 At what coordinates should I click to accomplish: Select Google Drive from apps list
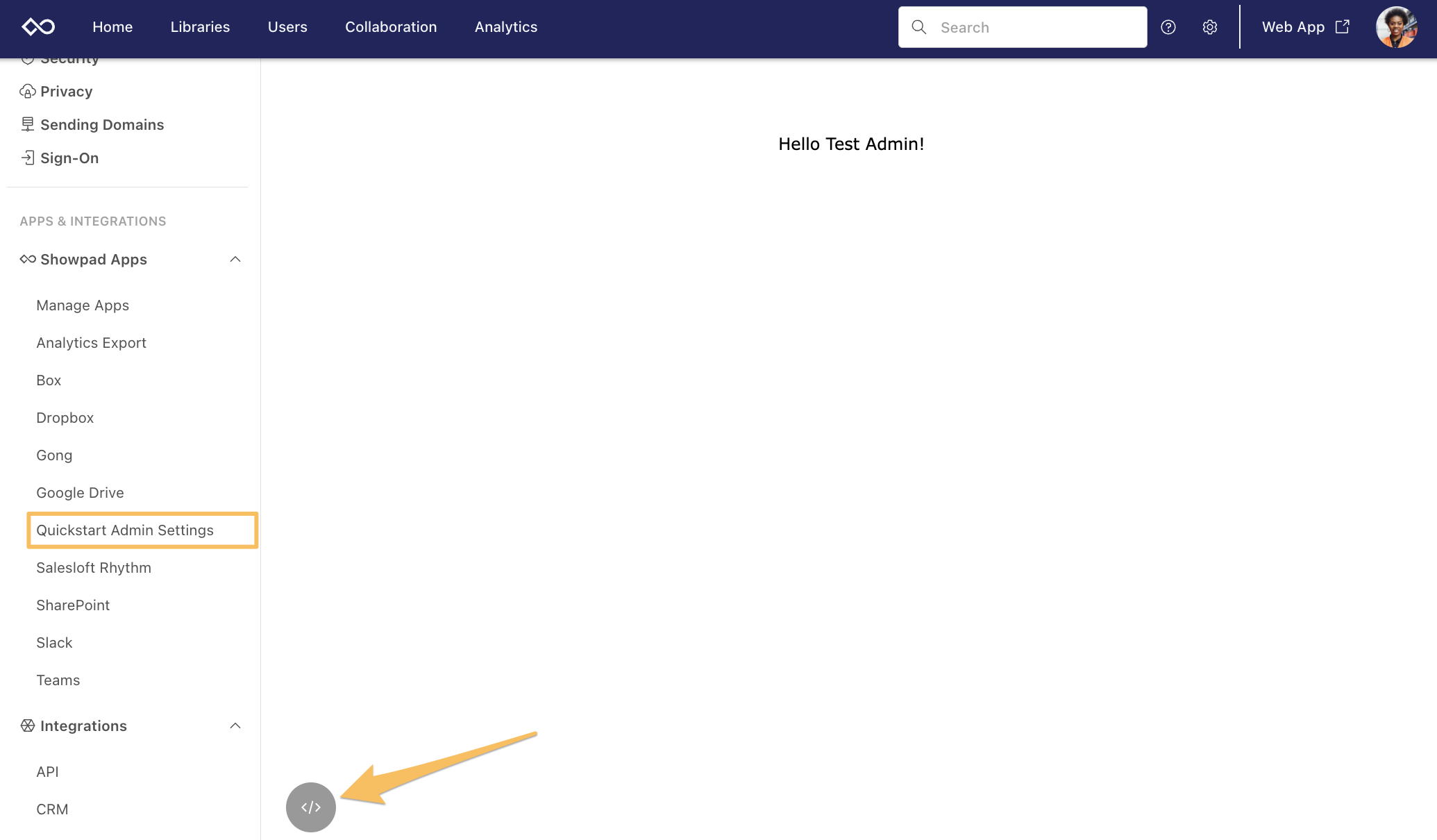pyautogui.click(x=80, y=492)
